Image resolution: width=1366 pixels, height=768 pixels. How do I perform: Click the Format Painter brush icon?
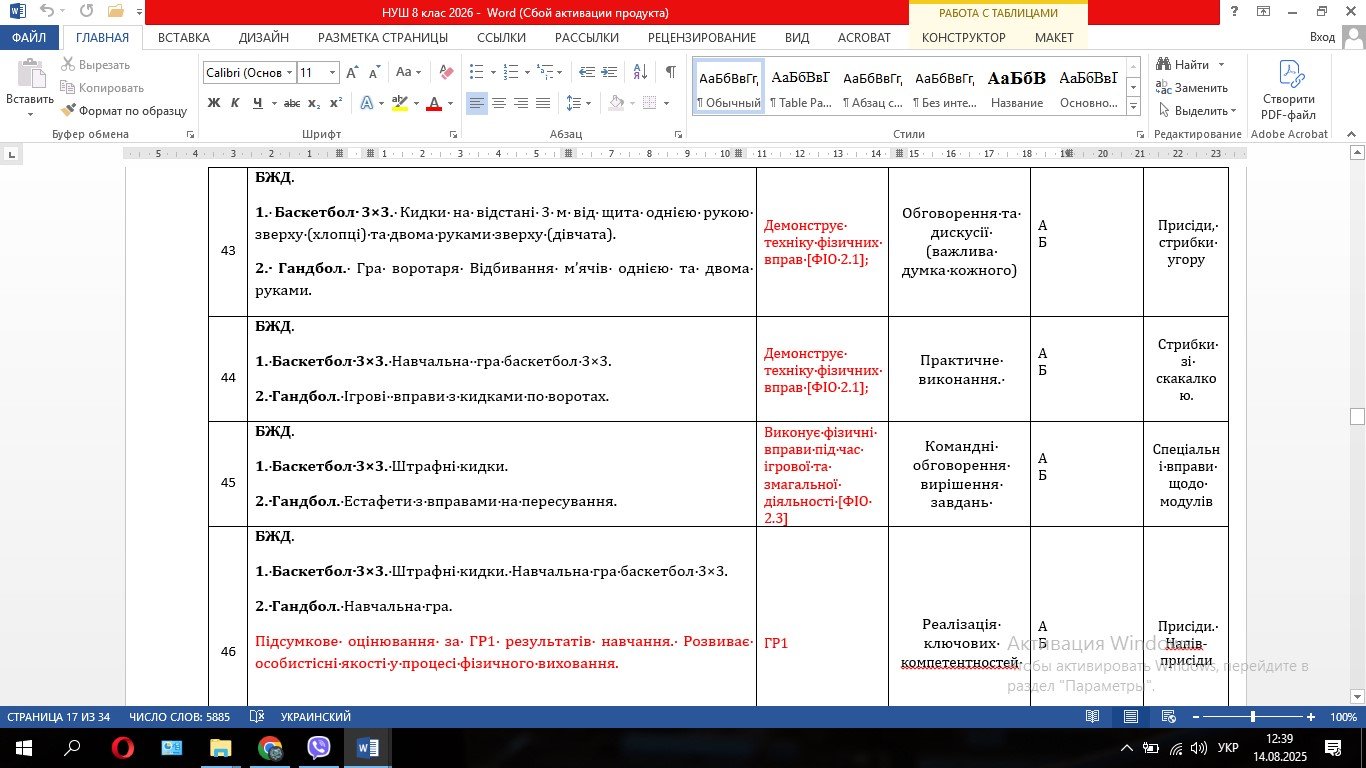69,111
